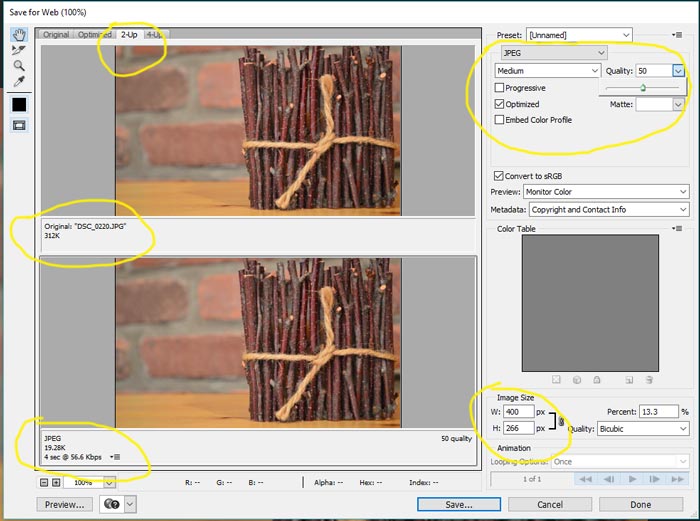Uncheck the Optimized checkbox
This screenshot has width=700, height=521.
[x=500, y=104]
